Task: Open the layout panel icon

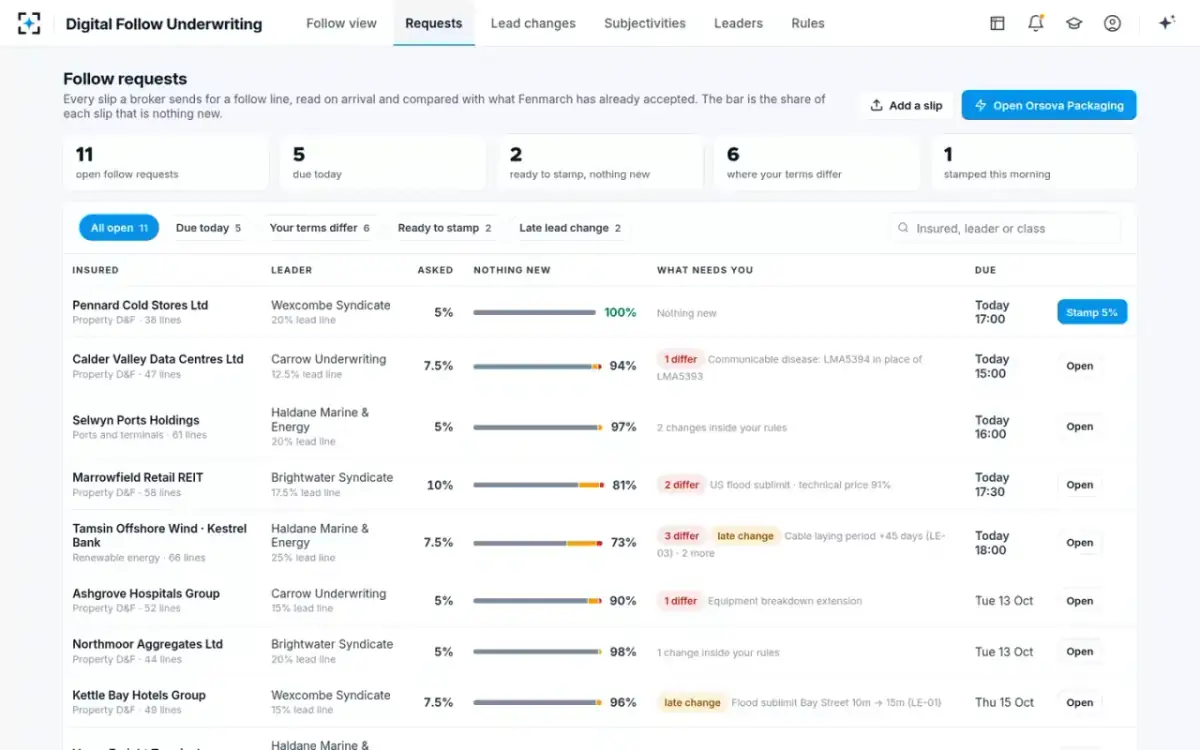Action: [x=997, y=23]
